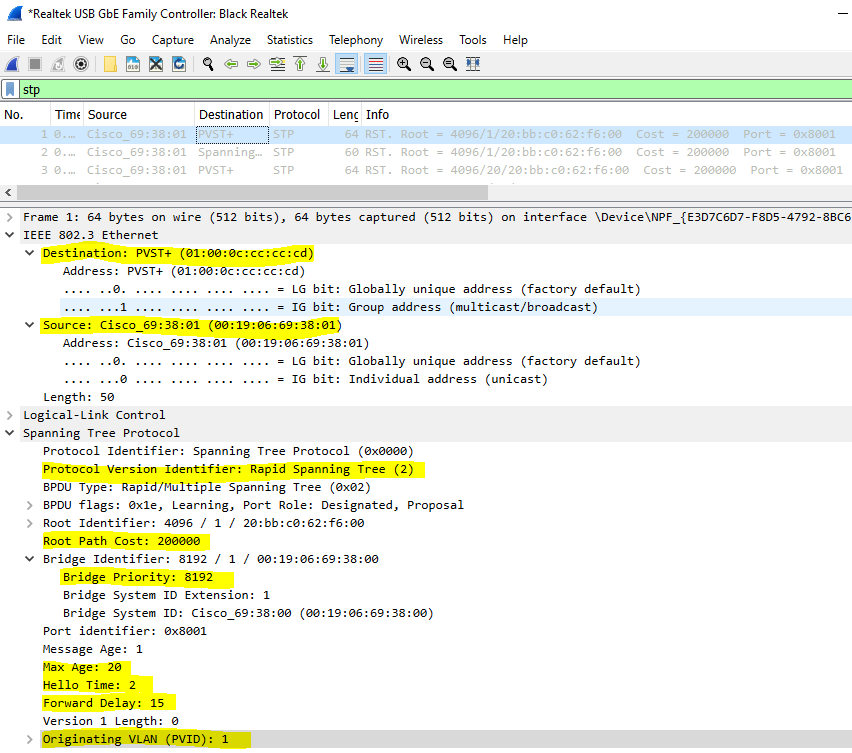Screen dimensions: 852x753
Task: Open the Help menu
Action: [515, 40]
